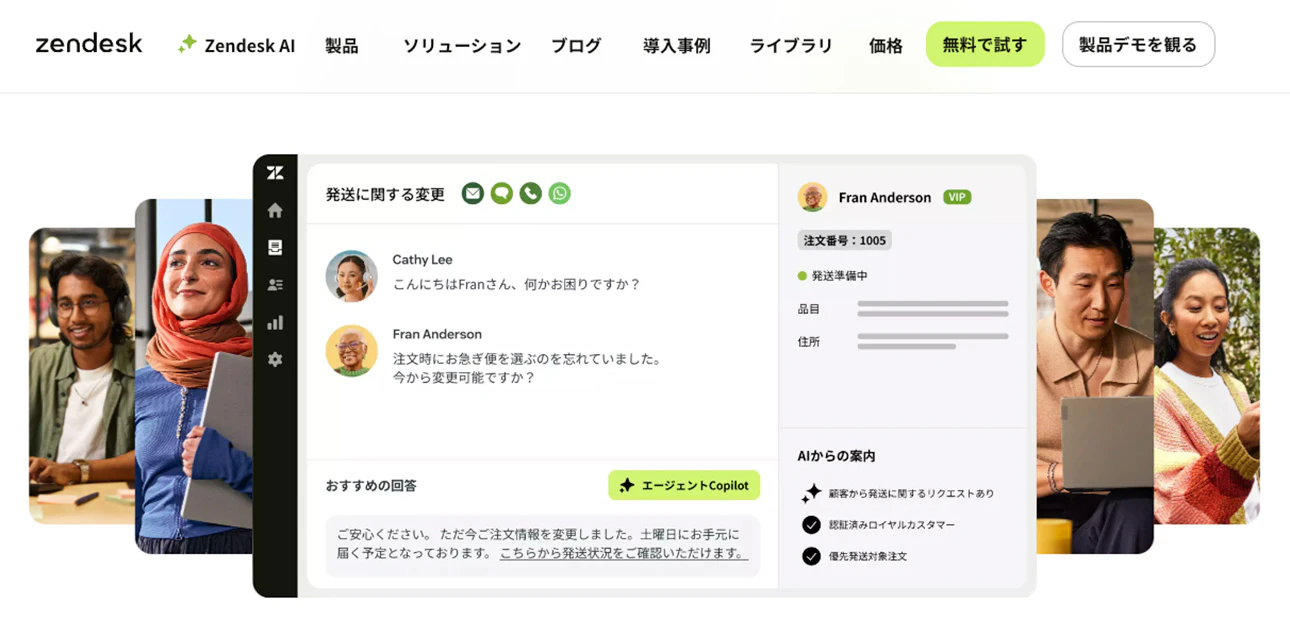Click the name Fran Anderson in the customer panel

tap(885, 198)
